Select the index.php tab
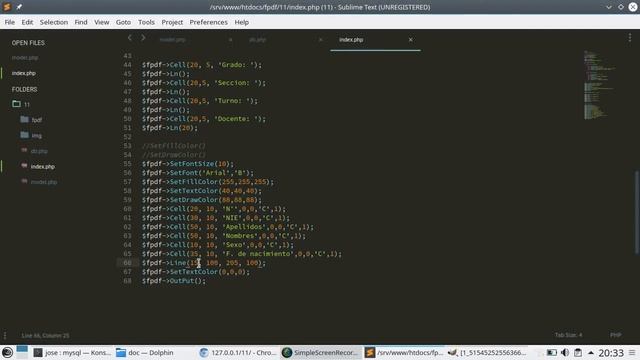 [351, 40]
